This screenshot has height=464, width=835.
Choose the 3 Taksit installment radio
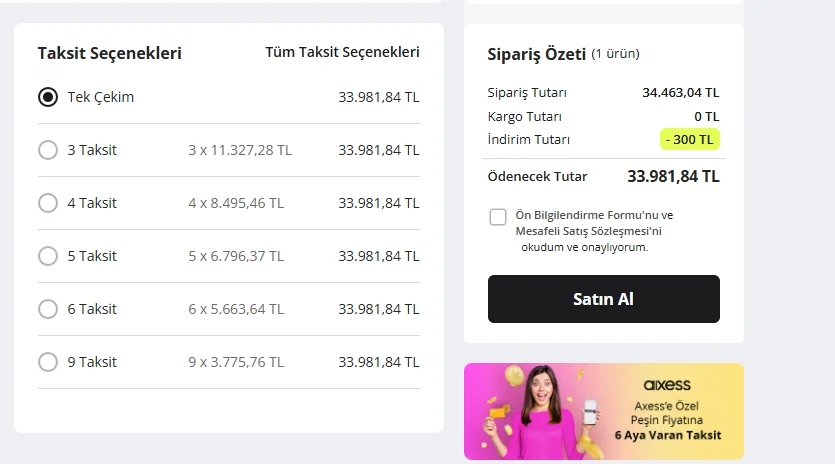48,150
